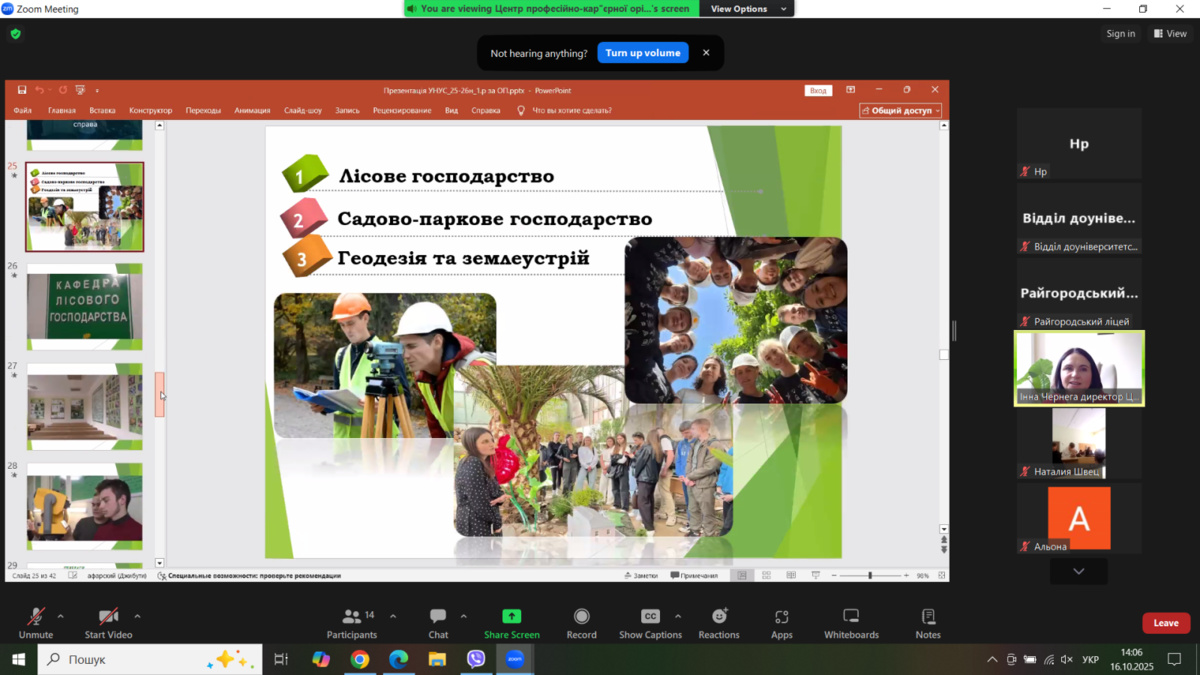Click the green Share Screen icon
The width and height of the screenshot is (1200, 675).
coord(511,617)
